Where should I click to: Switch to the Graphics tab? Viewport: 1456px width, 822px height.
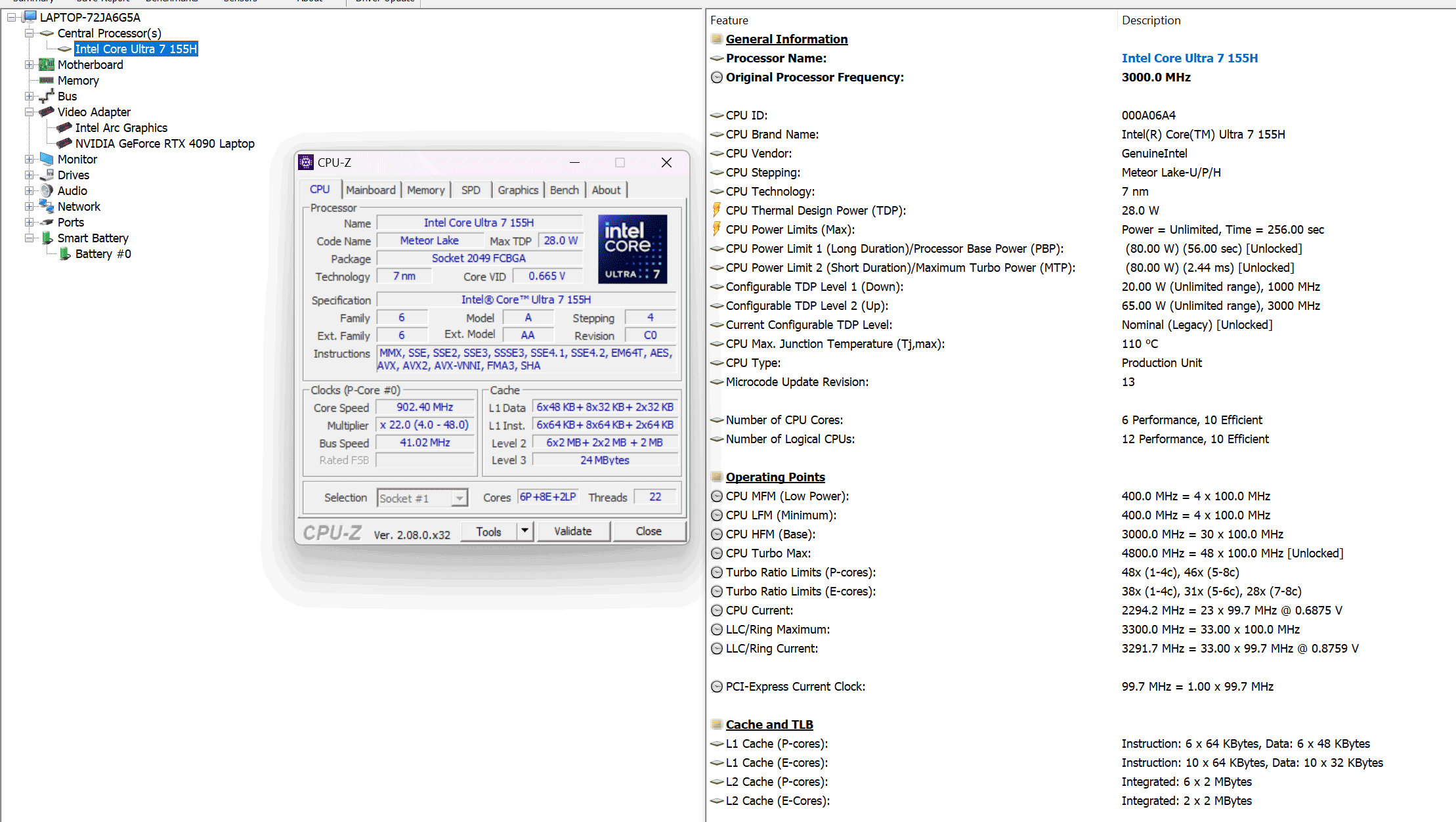click(518, 190)
